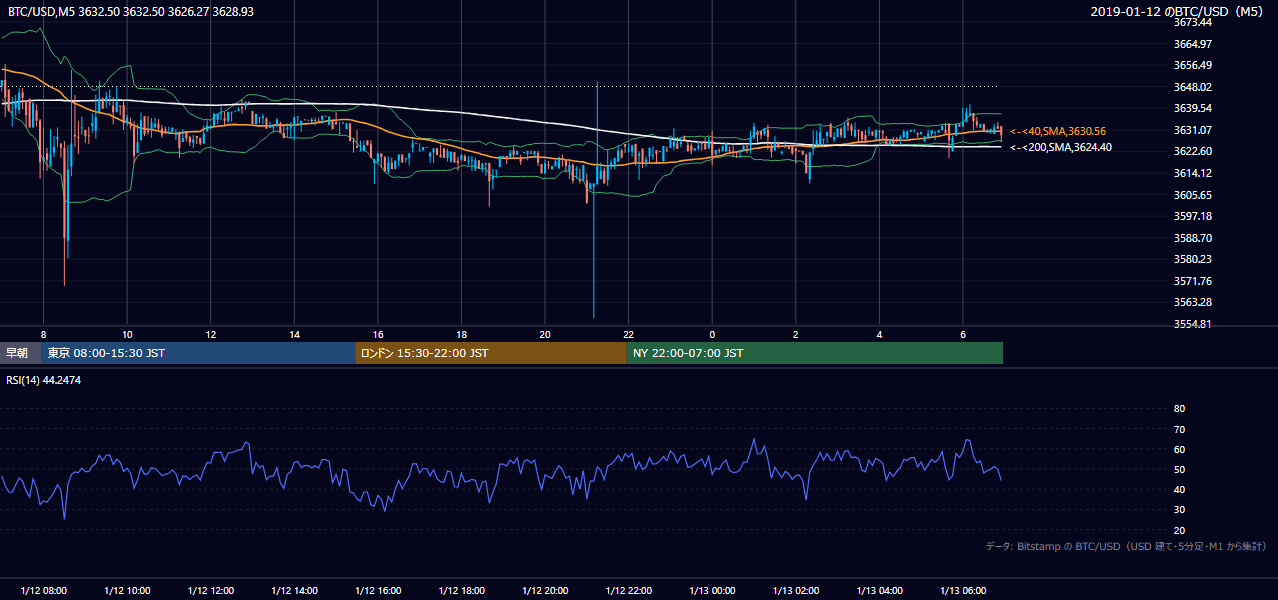
Task: Click the 1/12 12:00 date label
Action: coord(211,590)
